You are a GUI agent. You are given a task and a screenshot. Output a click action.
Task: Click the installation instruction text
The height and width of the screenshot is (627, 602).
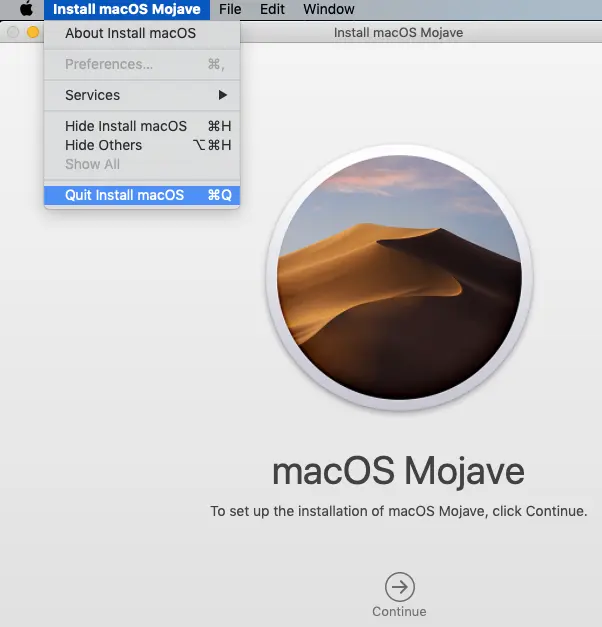click(399, 511)
